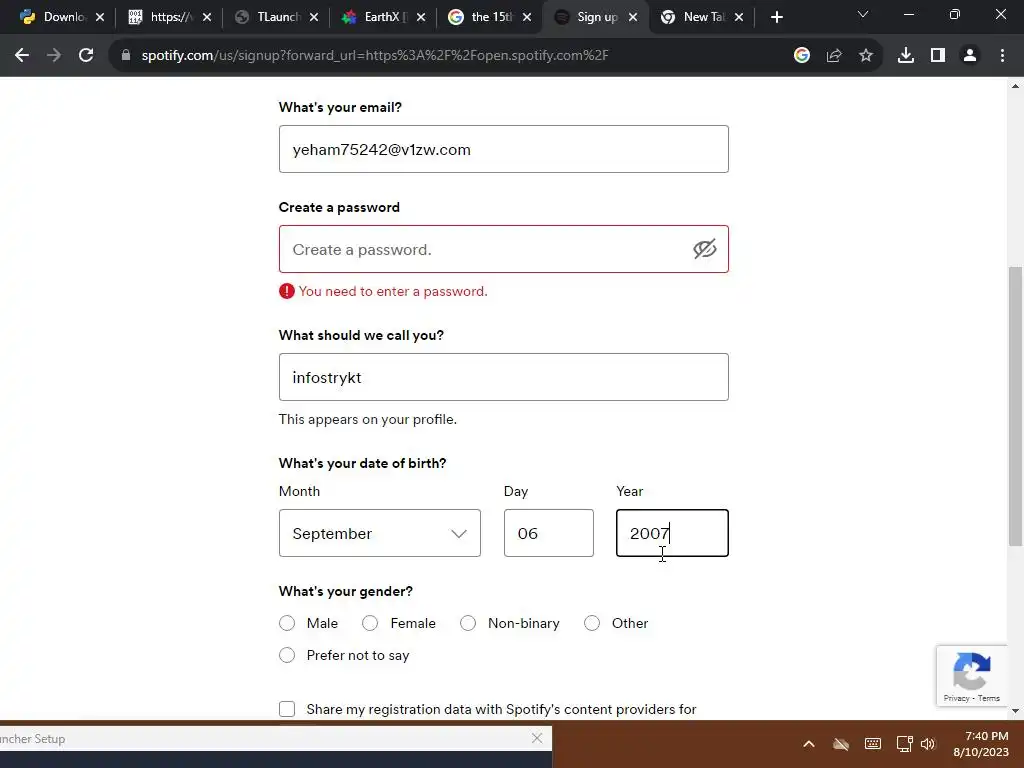The image size is (1024, 768).
Task: Click the email input field
Action: pyautogui.click(x=504, y=149)
